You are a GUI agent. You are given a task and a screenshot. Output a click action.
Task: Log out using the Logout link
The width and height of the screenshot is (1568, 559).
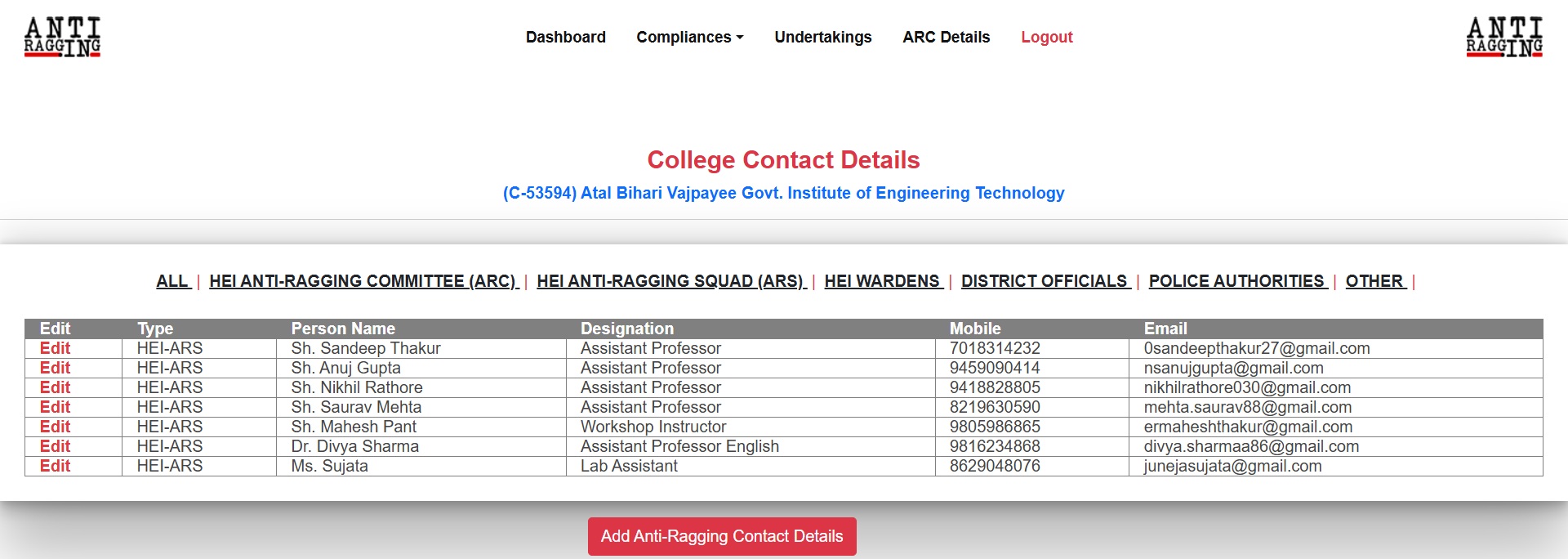(1046, 38)
